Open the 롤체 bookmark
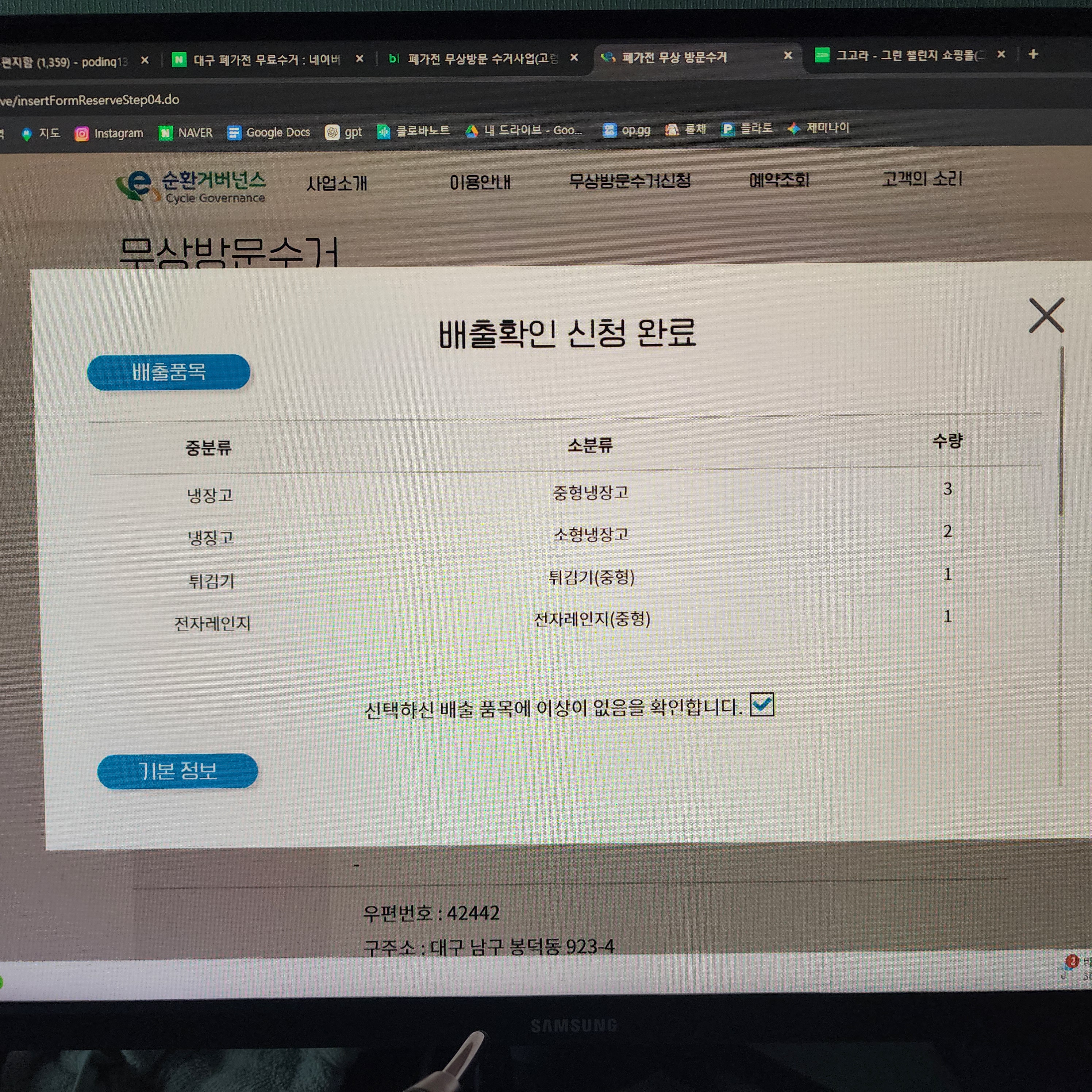The height and width of the screenshot is (1092, 1092). click(686, 130)
